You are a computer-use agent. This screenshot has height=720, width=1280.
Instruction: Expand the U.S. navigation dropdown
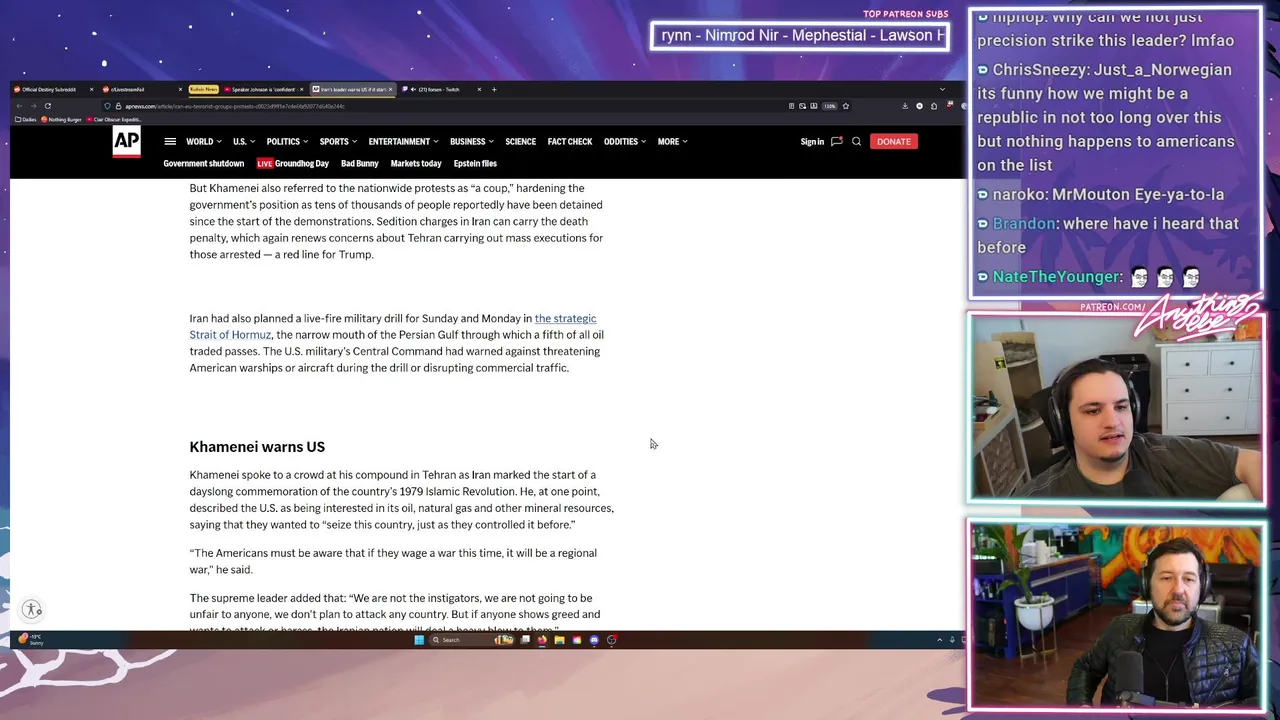tap(243, 142)
